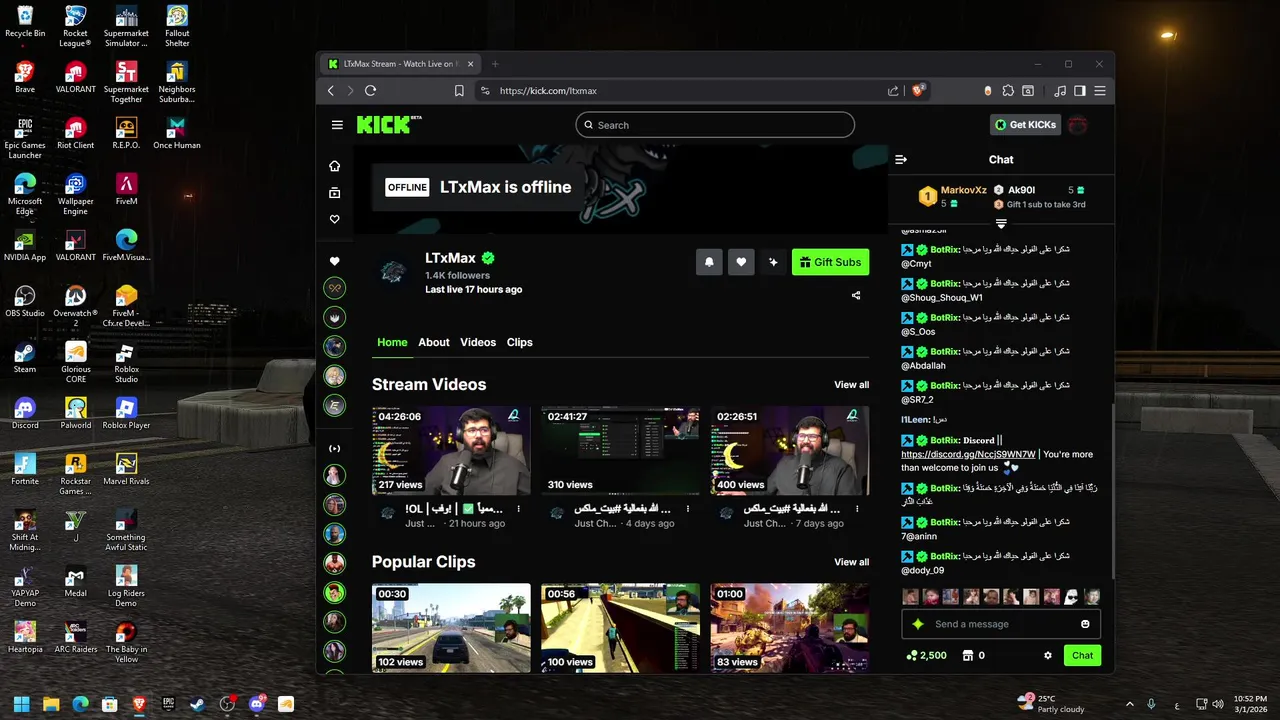Play the 00:56 popular clip
Viewport: 1280px width, 720px height.
(621, 628)
